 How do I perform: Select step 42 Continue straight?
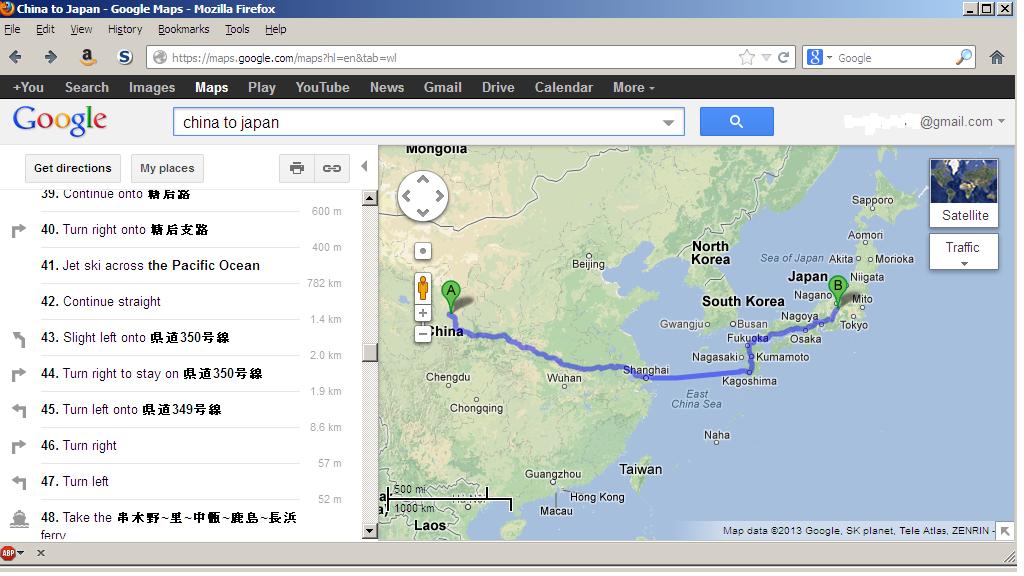[x=101, y=302]
